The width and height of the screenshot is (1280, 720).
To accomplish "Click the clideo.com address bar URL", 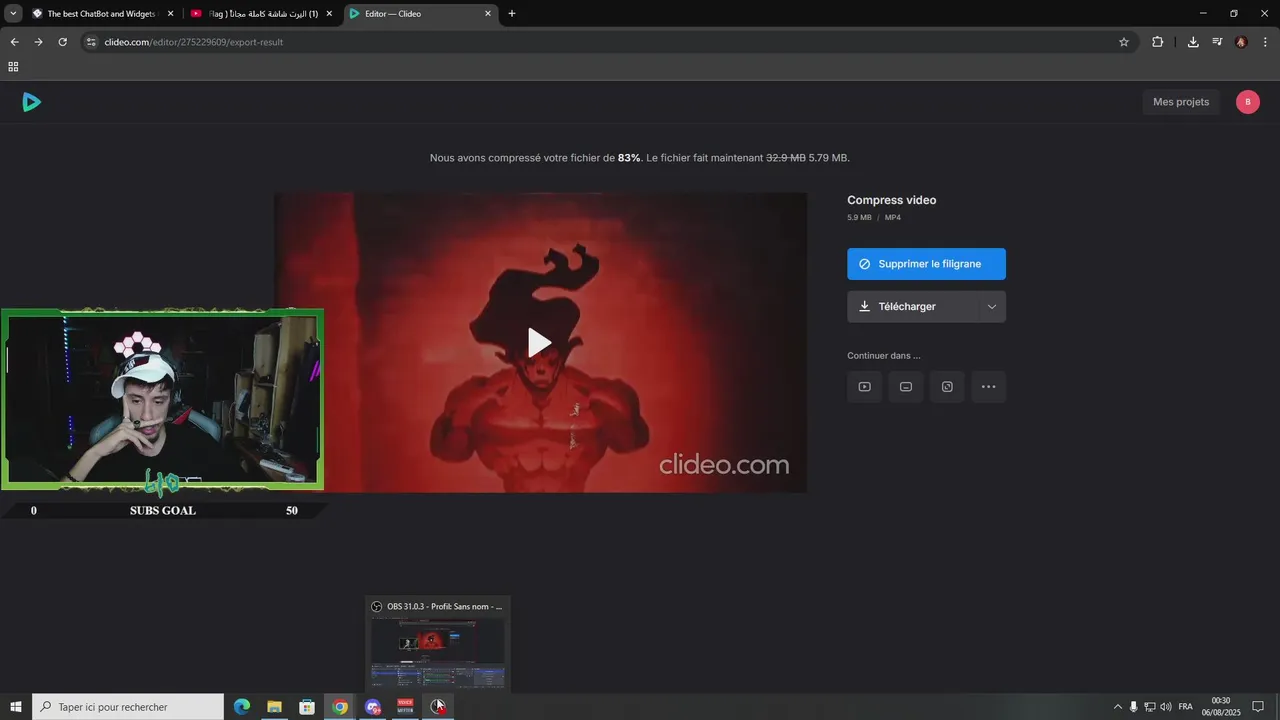I will pyautogui.click(x=193, y=42).
